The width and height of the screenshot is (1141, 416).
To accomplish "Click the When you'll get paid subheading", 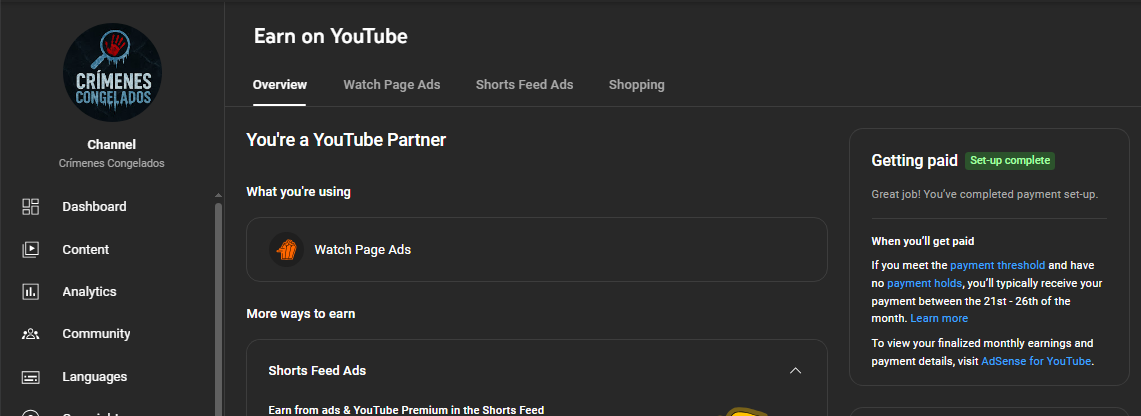I will click(x=923, y=241).
